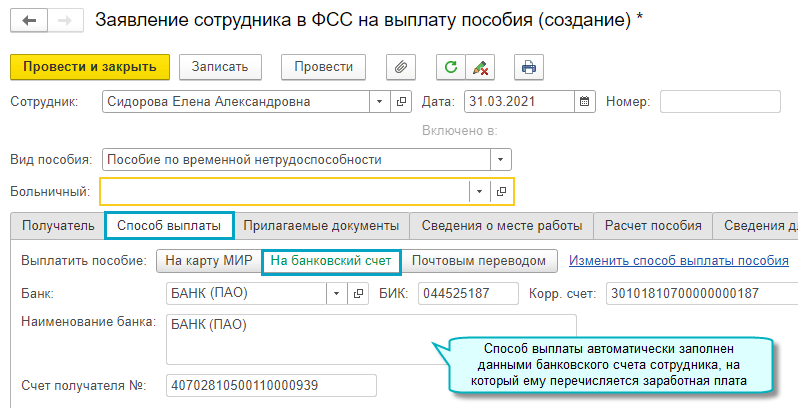The image size is (798, 408).
Task: Open the Сведения о месте работы tab
Action: pyautogui.click(x=502, y=226)
